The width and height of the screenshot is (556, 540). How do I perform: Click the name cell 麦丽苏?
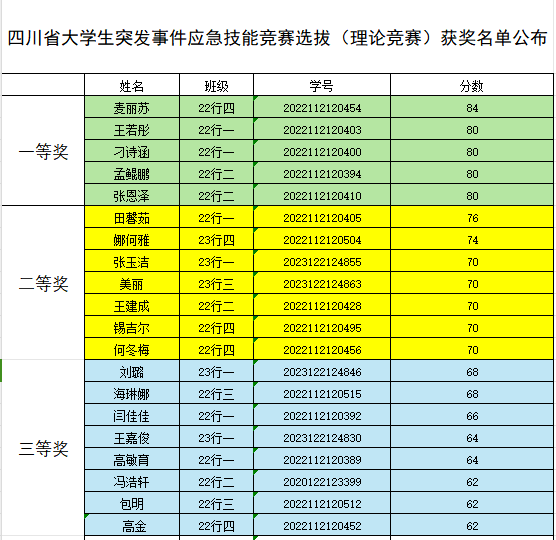pos(132,107)
